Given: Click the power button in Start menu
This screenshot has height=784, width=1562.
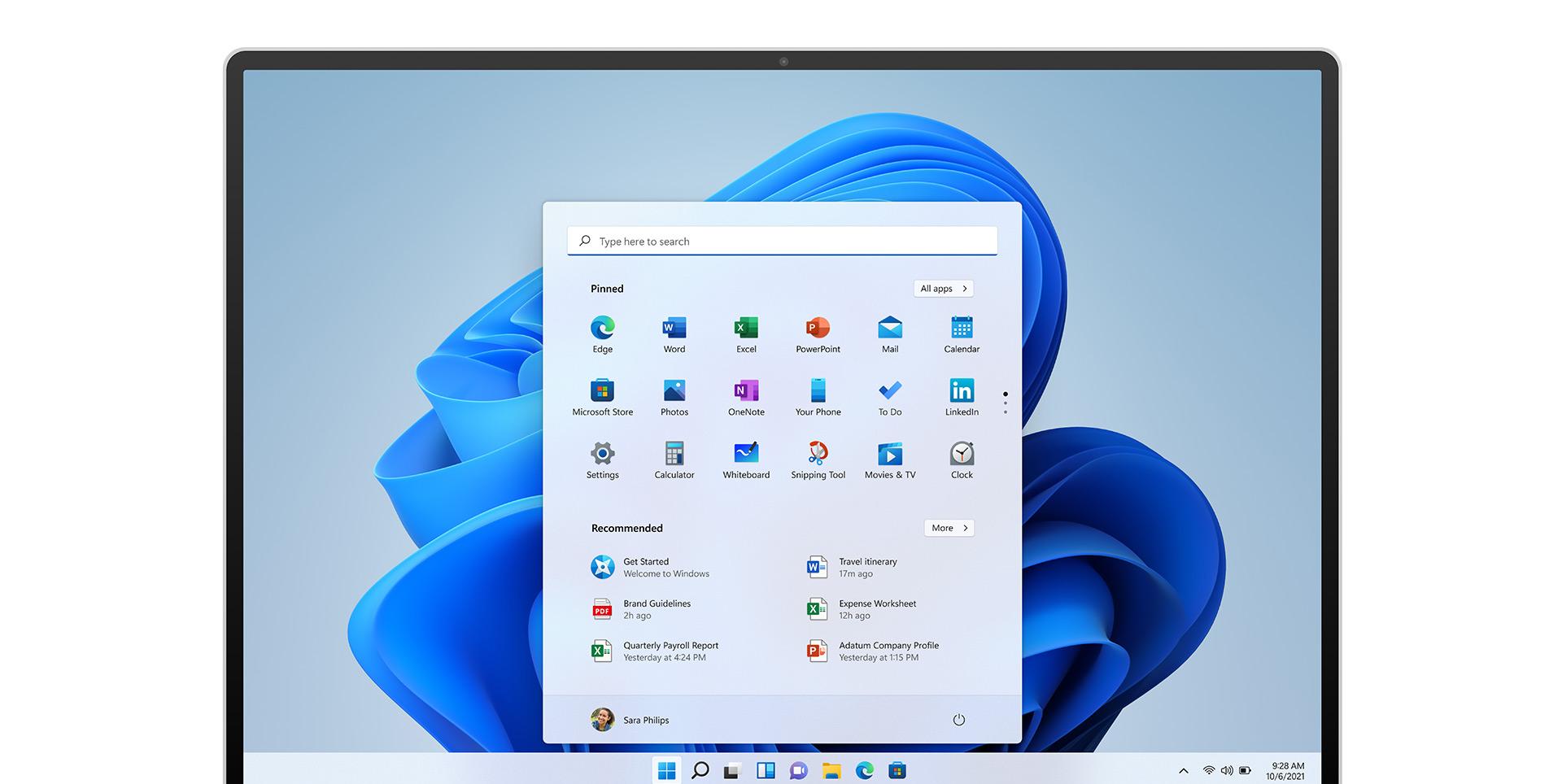Looking at the screenshot, I should click(959, 720).
